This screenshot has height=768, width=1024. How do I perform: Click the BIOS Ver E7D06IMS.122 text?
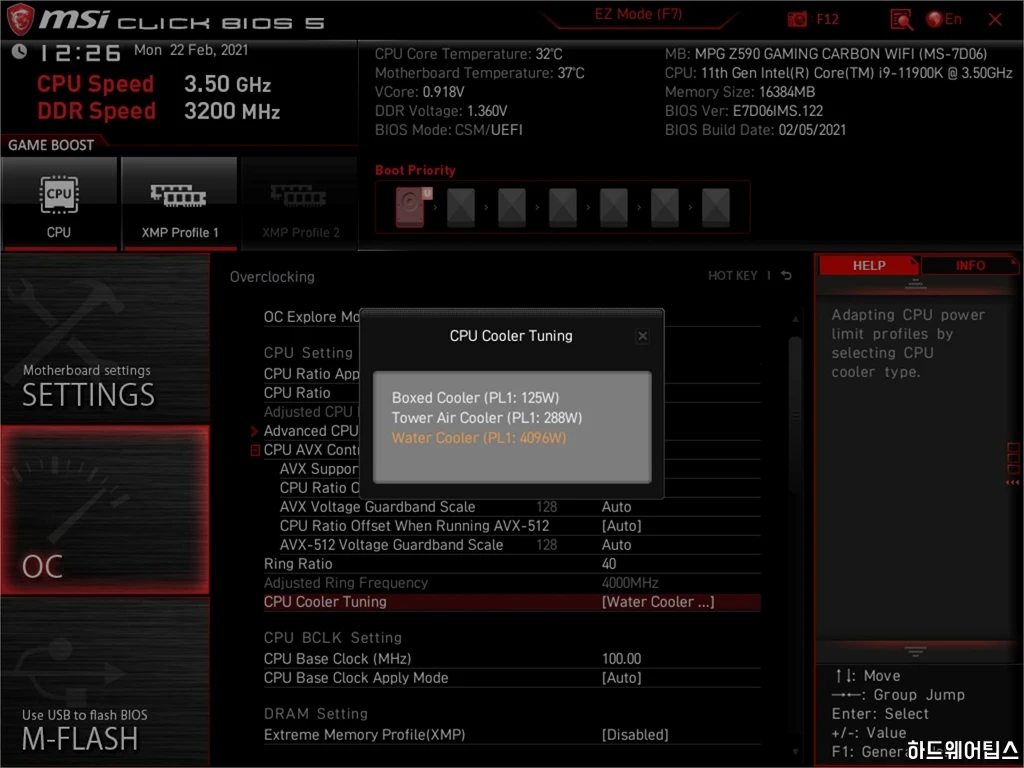click(744, 111)
